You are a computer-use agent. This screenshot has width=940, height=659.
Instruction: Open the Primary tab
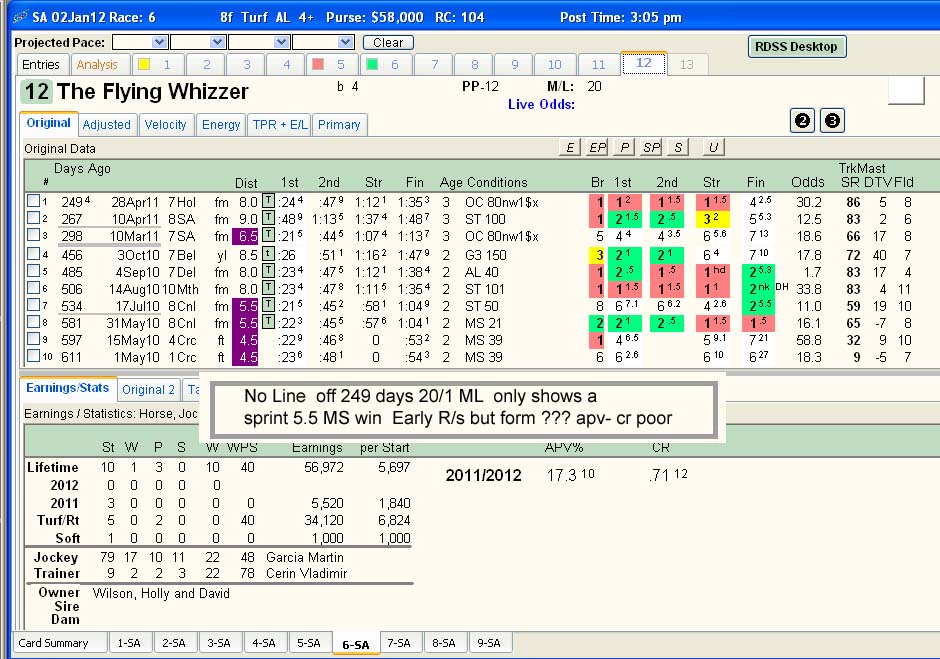[x=339, y=125]
